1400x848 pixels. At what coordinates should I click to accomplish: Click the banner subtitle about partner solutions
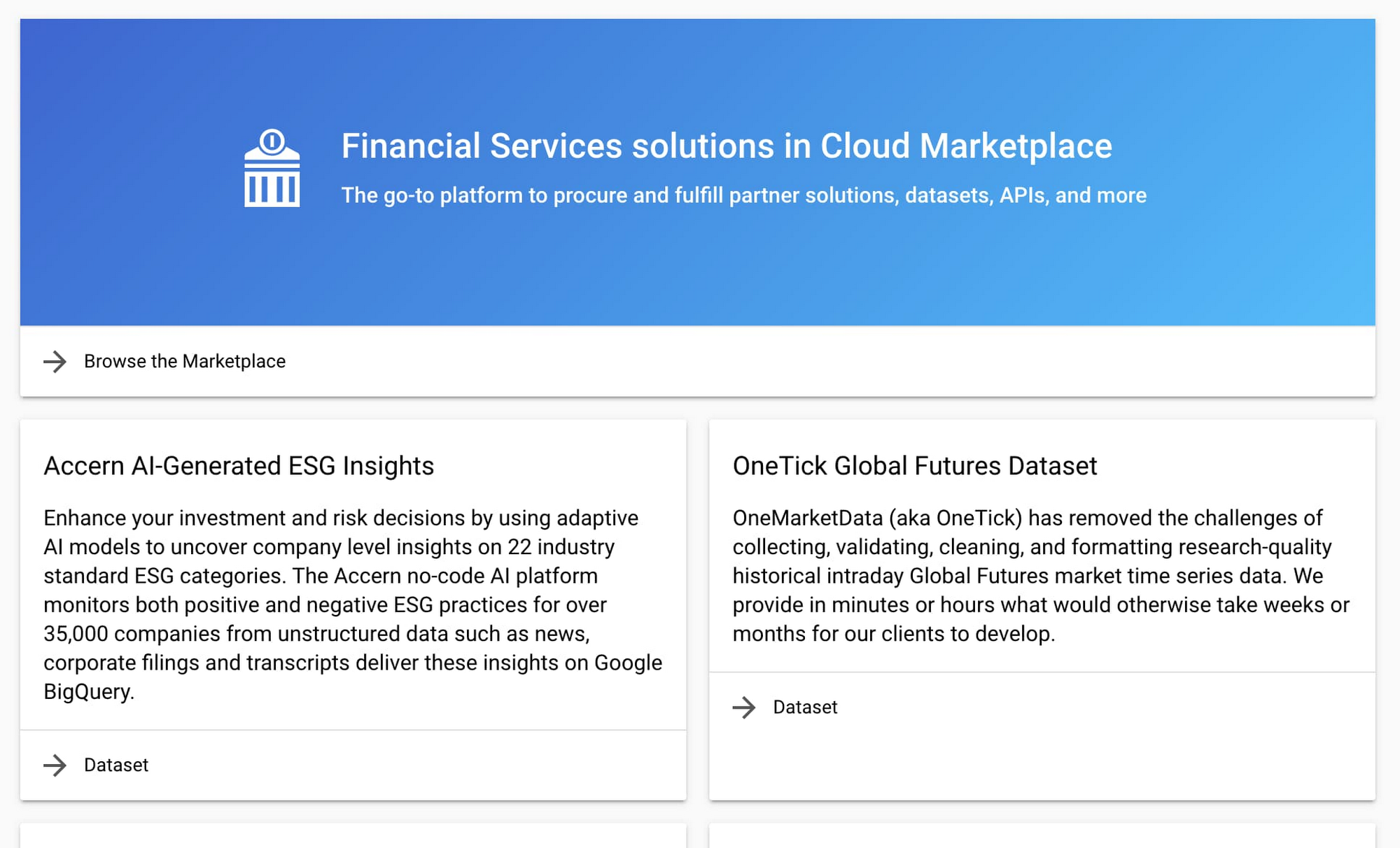[x=744, y=195]
